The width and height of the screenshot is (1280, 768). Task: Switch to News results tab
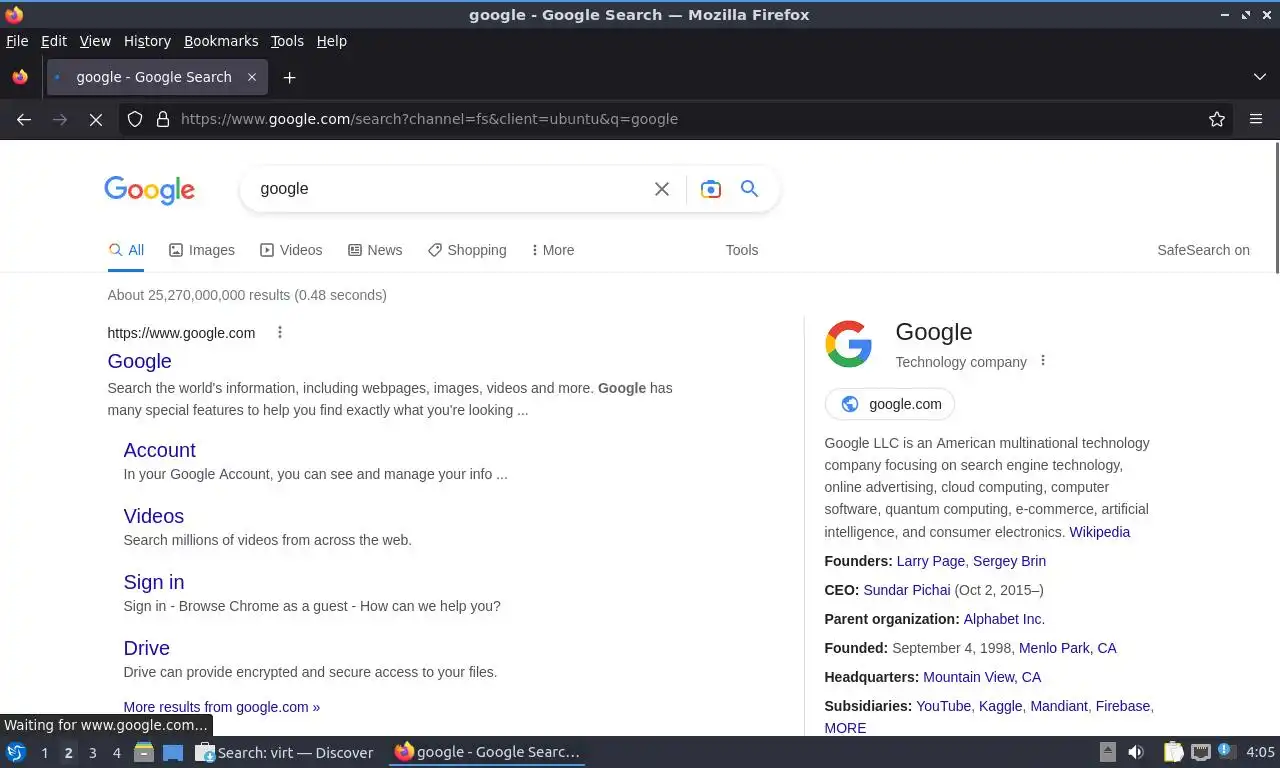(375, 250)
